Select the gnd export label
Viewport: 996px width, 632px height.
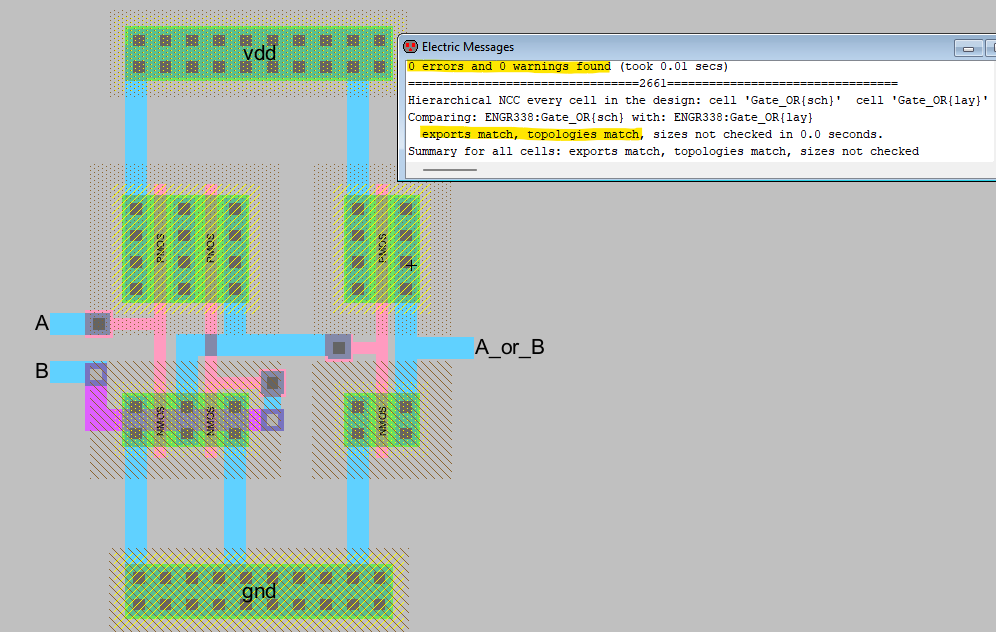(x=259, y=591)
